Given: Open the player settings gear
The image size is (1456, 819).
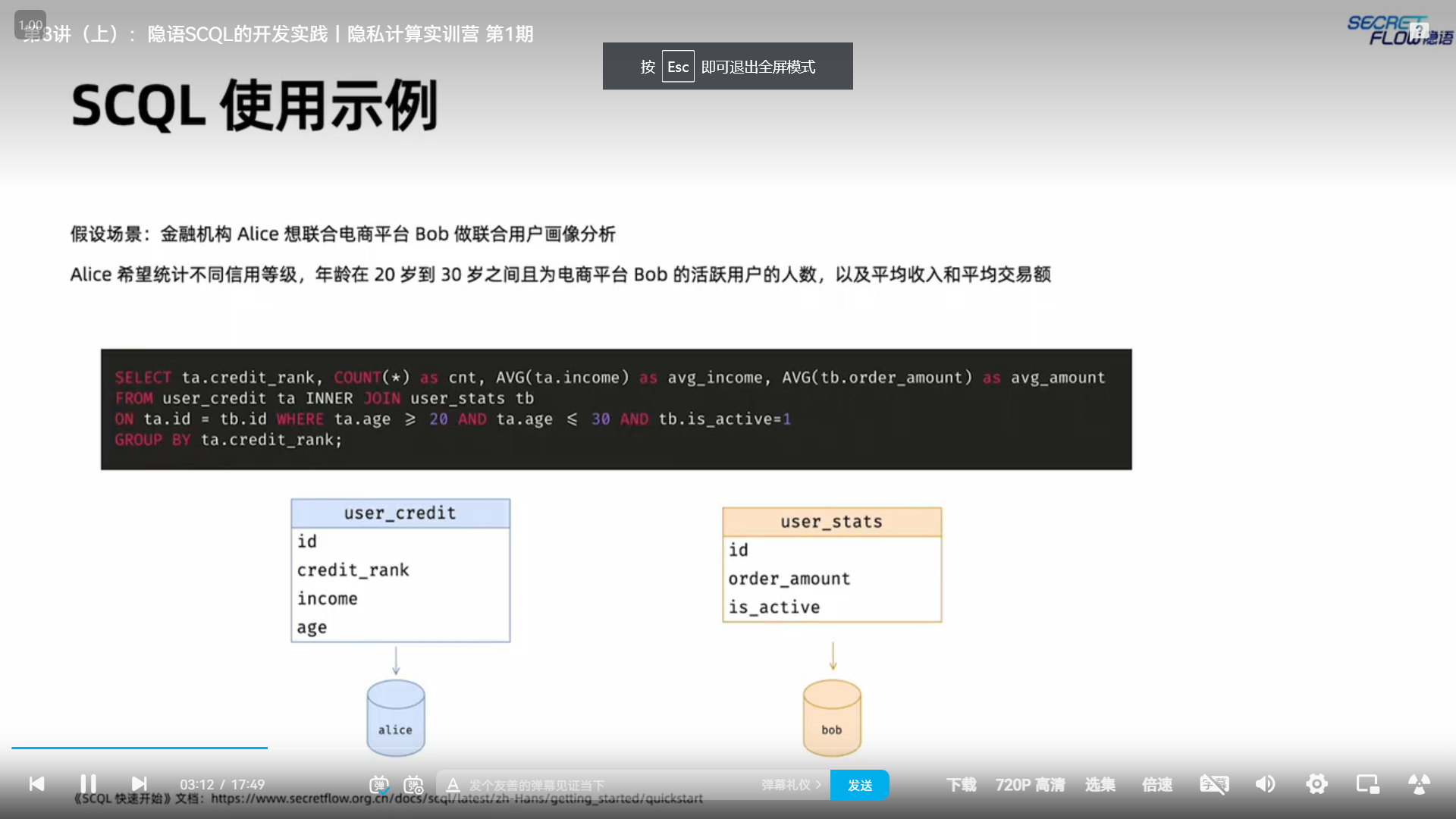Looking at the screenshot, I should 1316,784.
